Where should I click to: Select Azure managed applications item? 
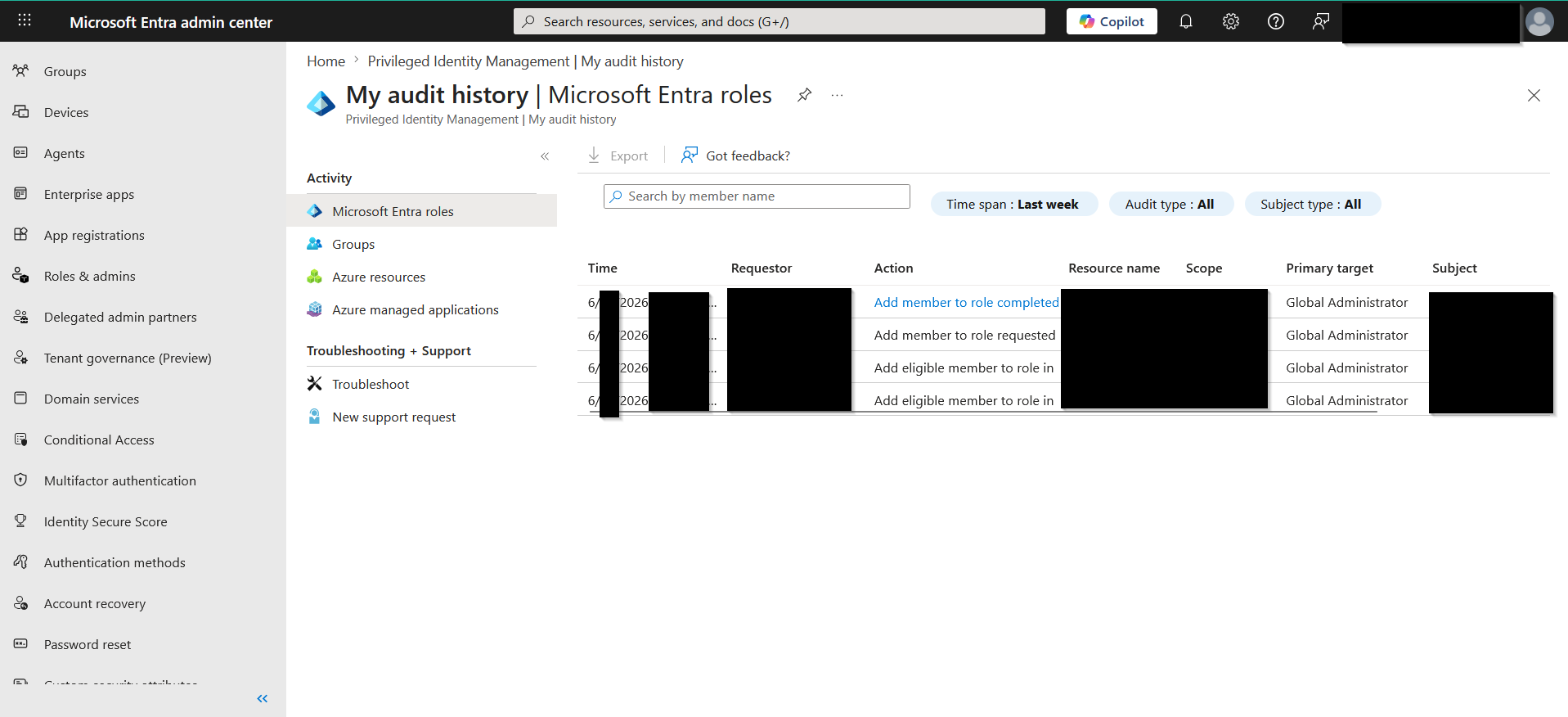[x=421, y=309]
